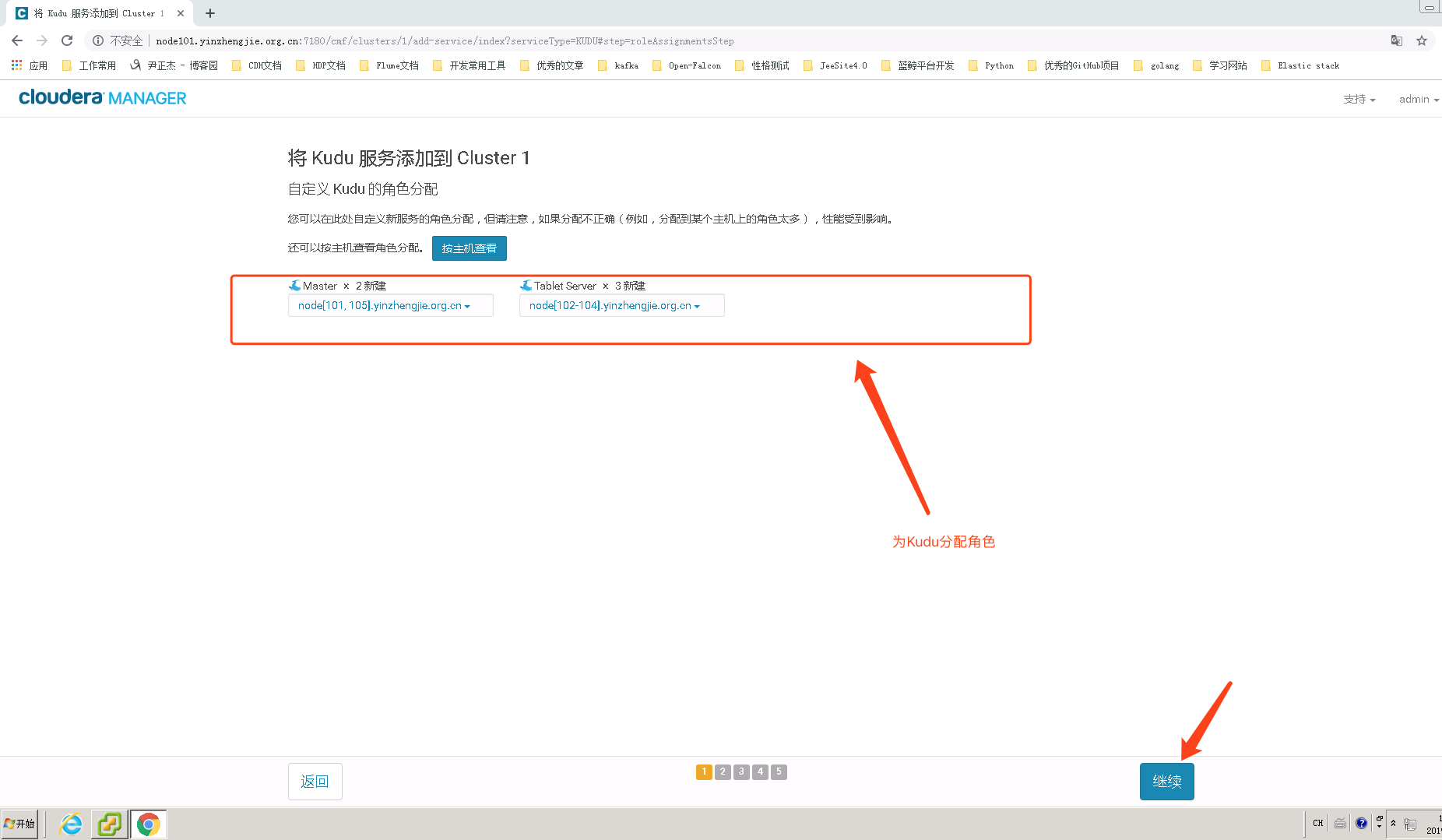
Task: Open the 学习网站 bookmark folder
Action: point(1220,65)
